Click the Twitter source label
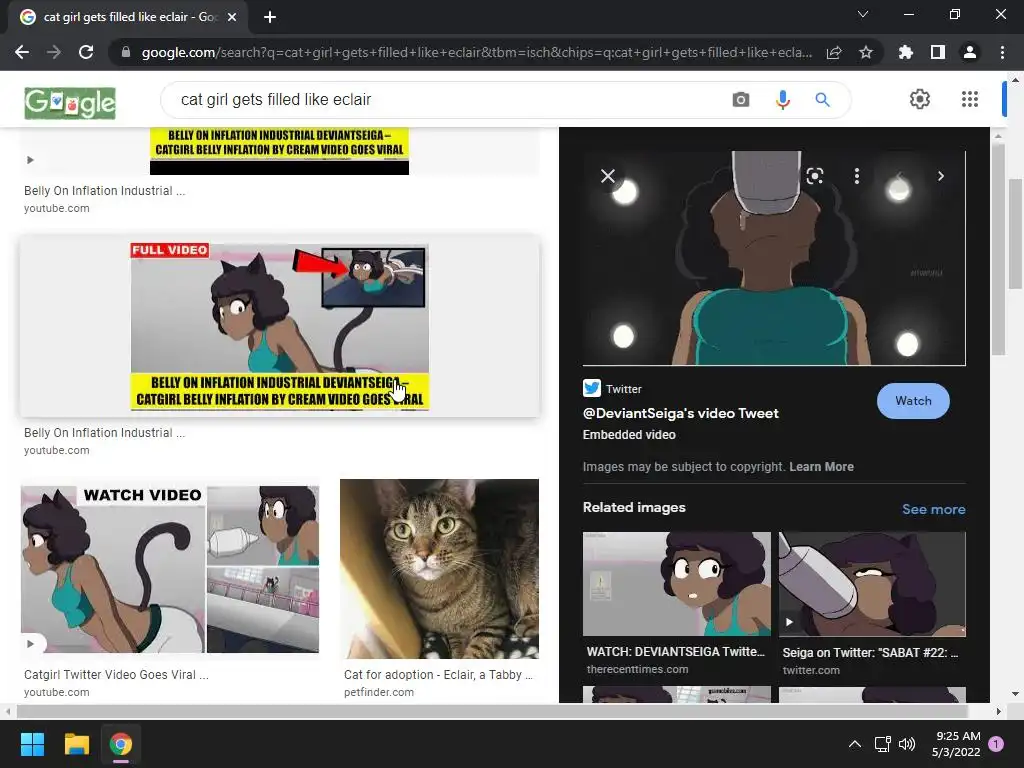 pyautogui.click(x=623, y=389)
